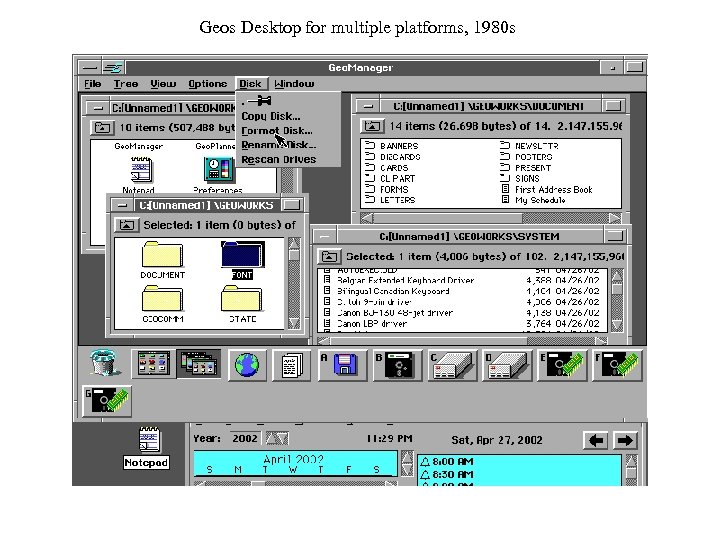Image resolution: width=720 pixels, height=540 pixels.
Task: Choose Copy Disk from Disk menu
Action: tap(271, 116)
